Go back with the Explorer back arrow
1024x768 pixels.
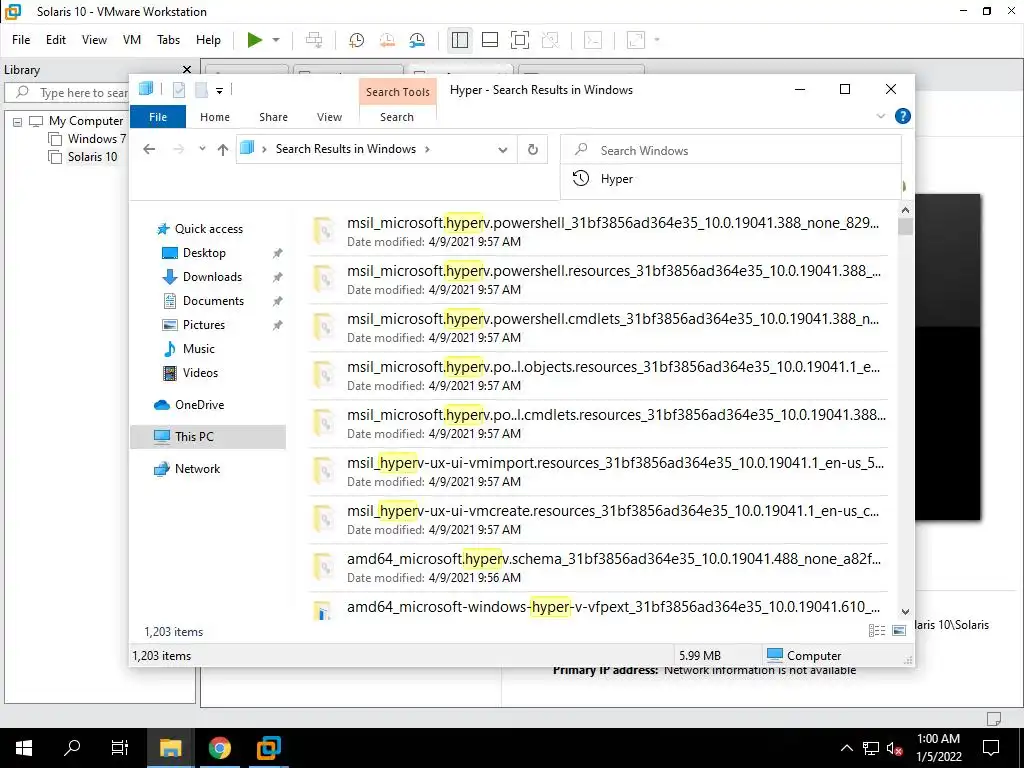point(150,150)
